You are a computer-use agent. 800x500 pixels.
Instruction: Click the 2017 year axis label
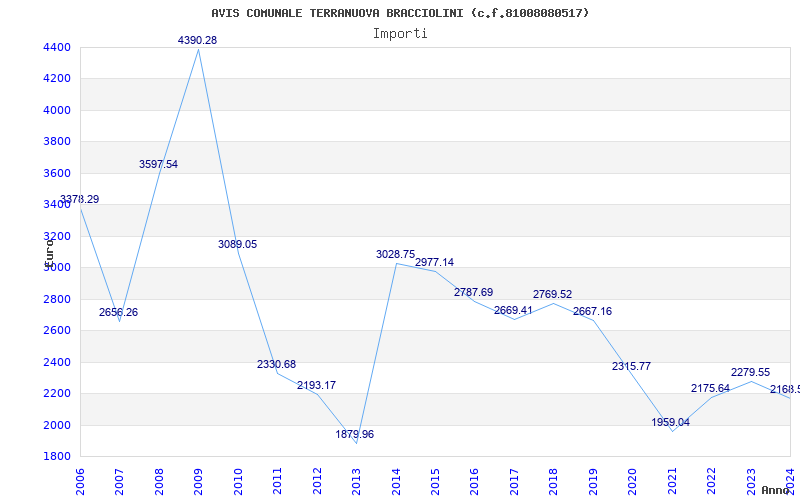point(514,481)
